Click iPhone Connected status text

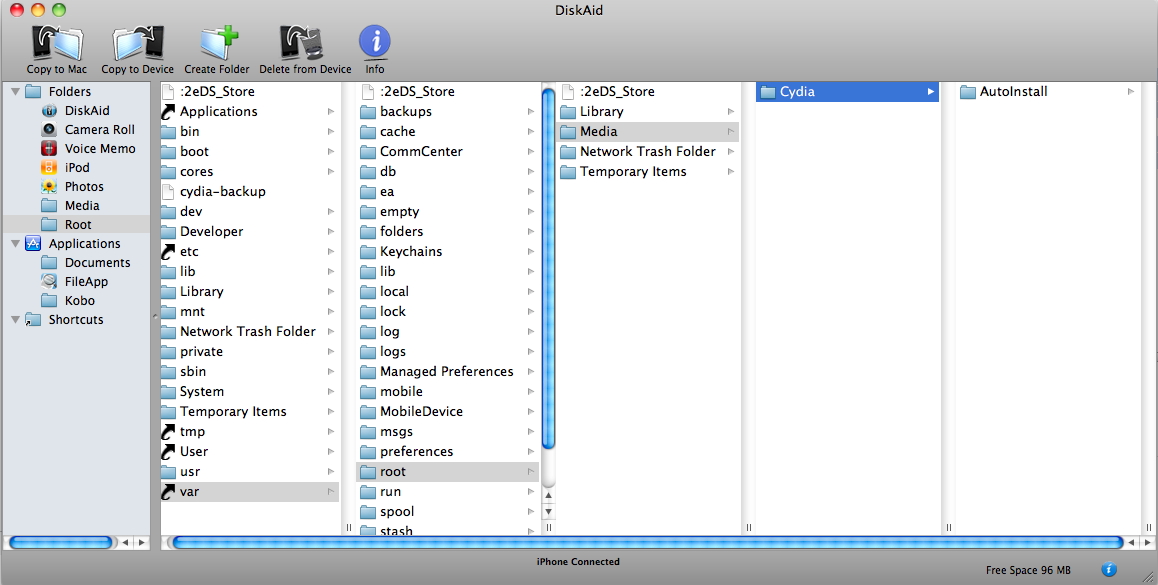578,561
